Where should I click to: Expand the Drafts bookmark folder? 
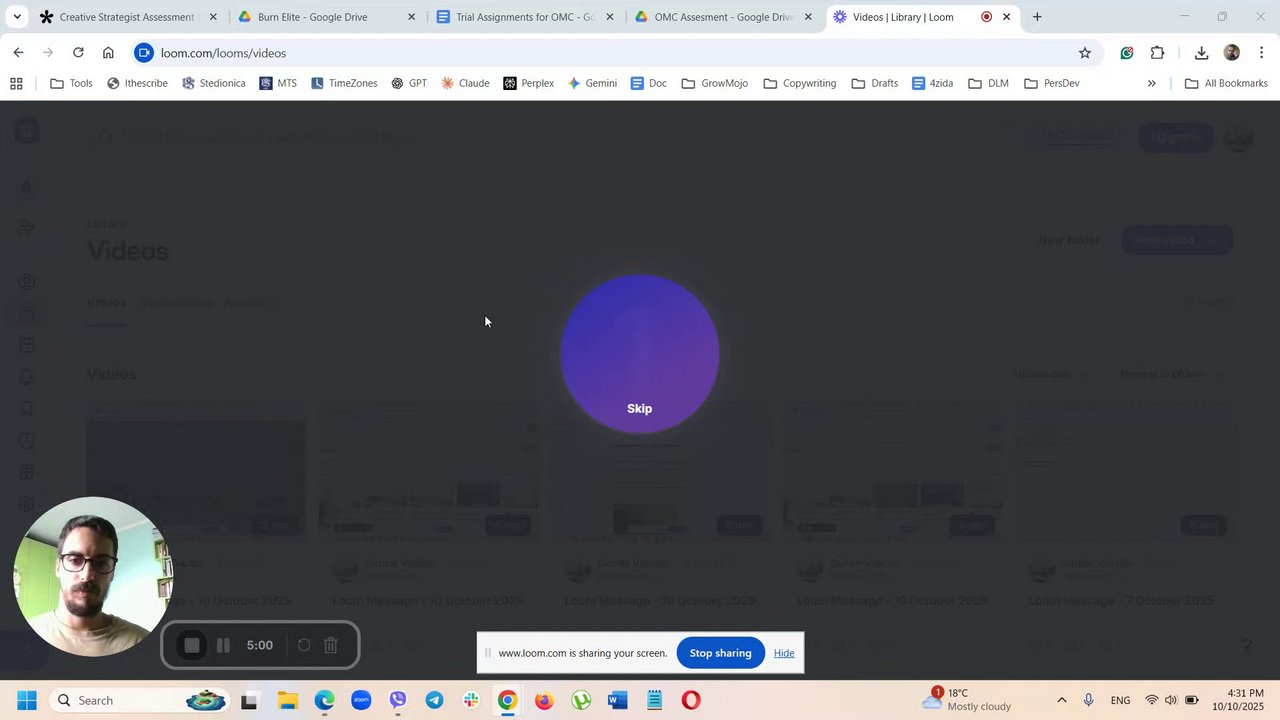(875, 83)
